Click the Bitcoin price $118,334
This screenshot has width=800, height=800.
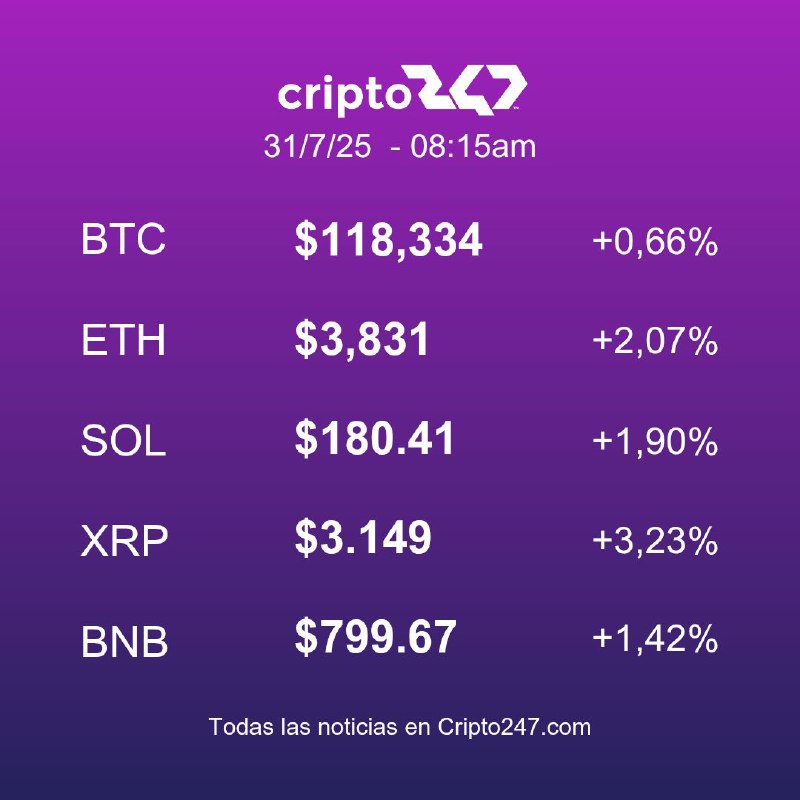pyautogui.click(x=389, y=240)
